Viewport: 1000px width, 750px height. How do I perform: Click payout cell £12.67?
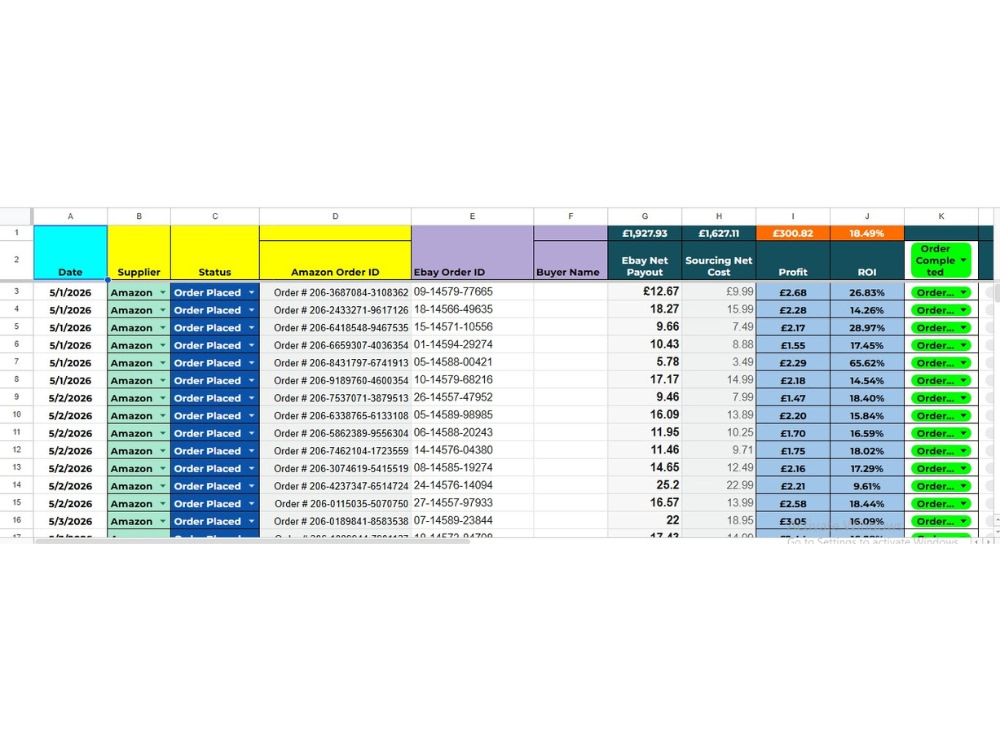645,292
